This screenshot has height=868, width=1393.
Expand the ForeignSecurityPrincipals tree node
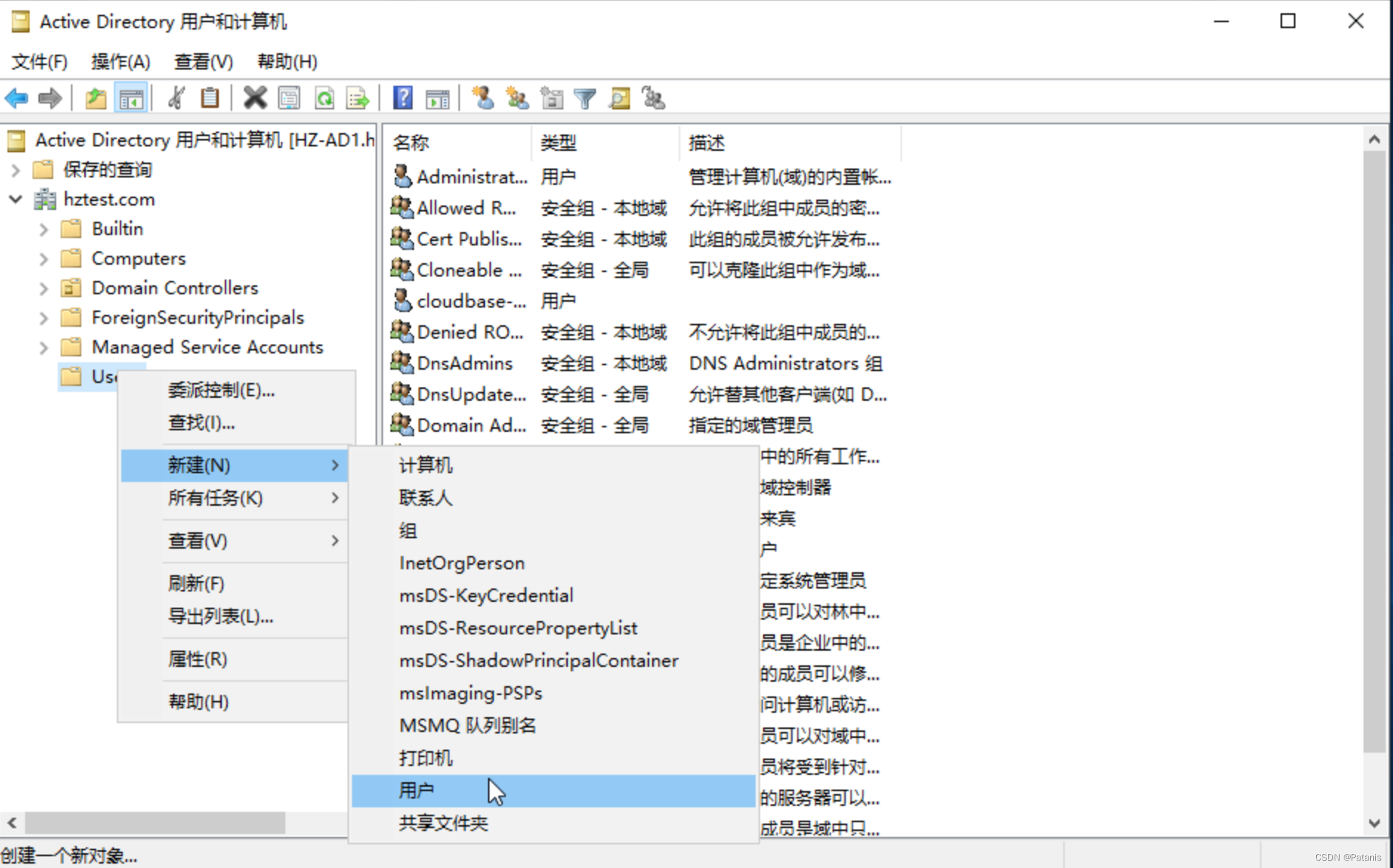(44, 318)
